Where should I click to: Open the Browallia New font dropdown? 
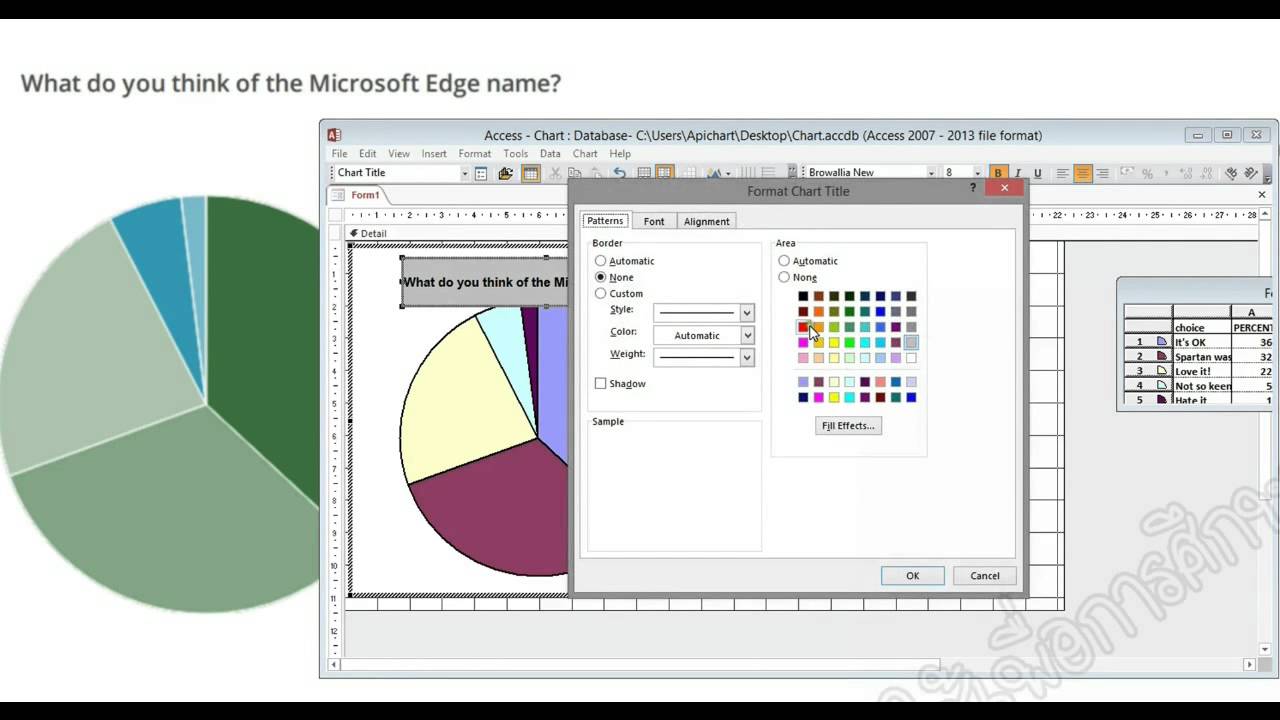coord(931,173)
